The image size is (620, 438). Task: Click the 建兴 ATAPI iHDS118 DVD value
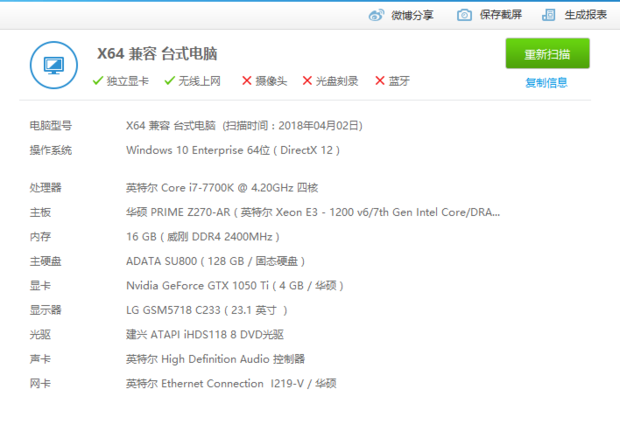[205, 335]
